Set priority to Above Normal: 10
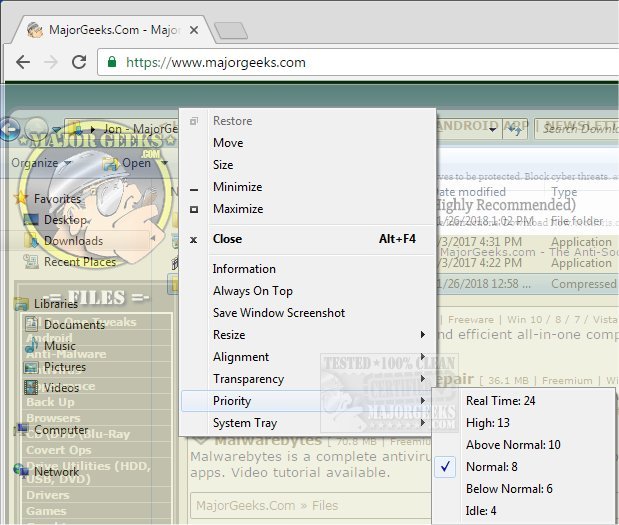The width and height of the screenshot is (619, 525). coord(523,445)
